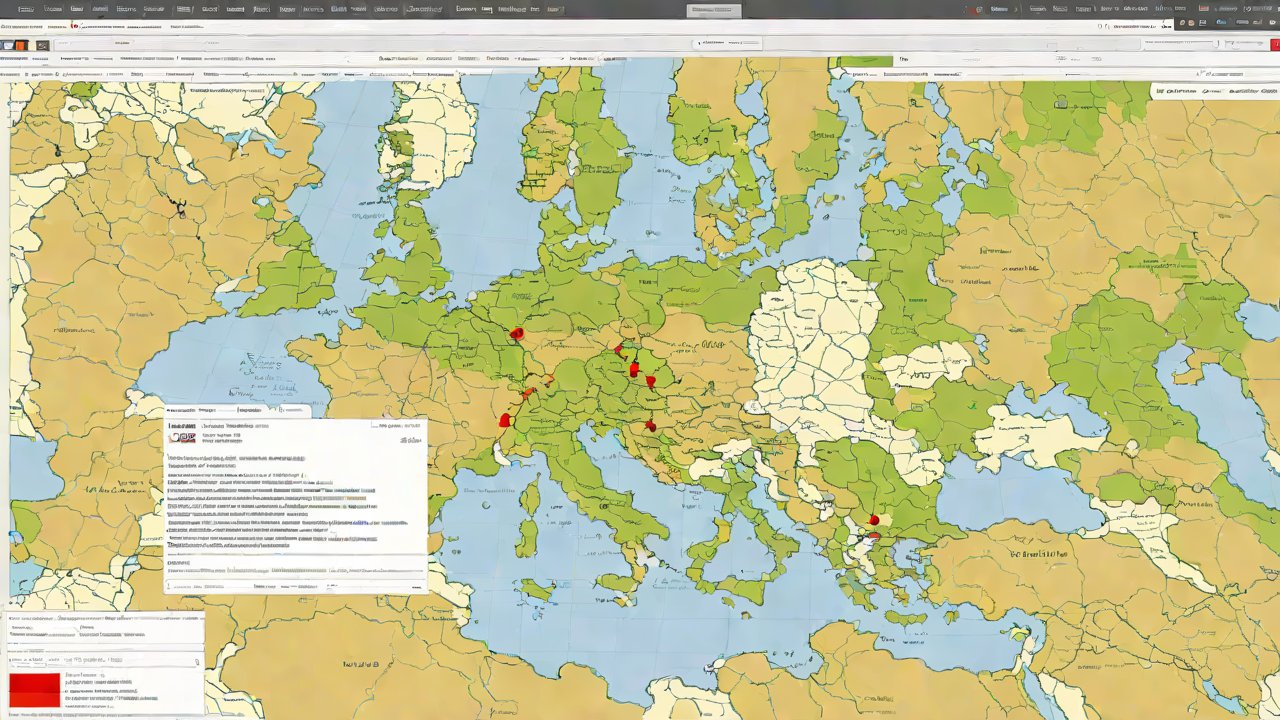Click the red marker east of the Adriatic Sea
The width and height of the screenshot is (1280, 720).
pyautogui.click(x=651, y=427)
